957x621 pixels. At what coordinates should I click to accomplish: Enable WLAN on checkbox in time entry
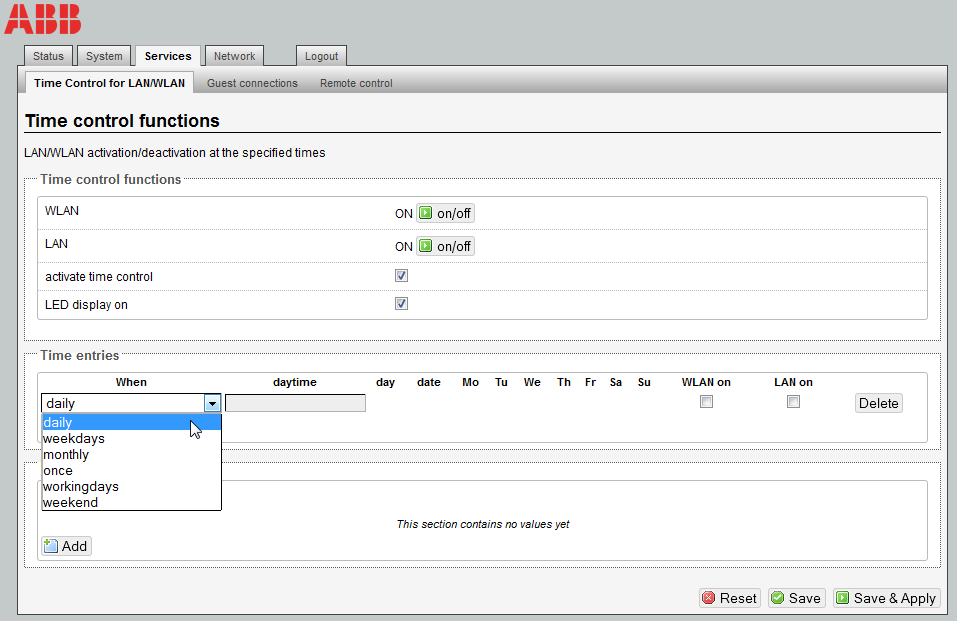point(706,402)
